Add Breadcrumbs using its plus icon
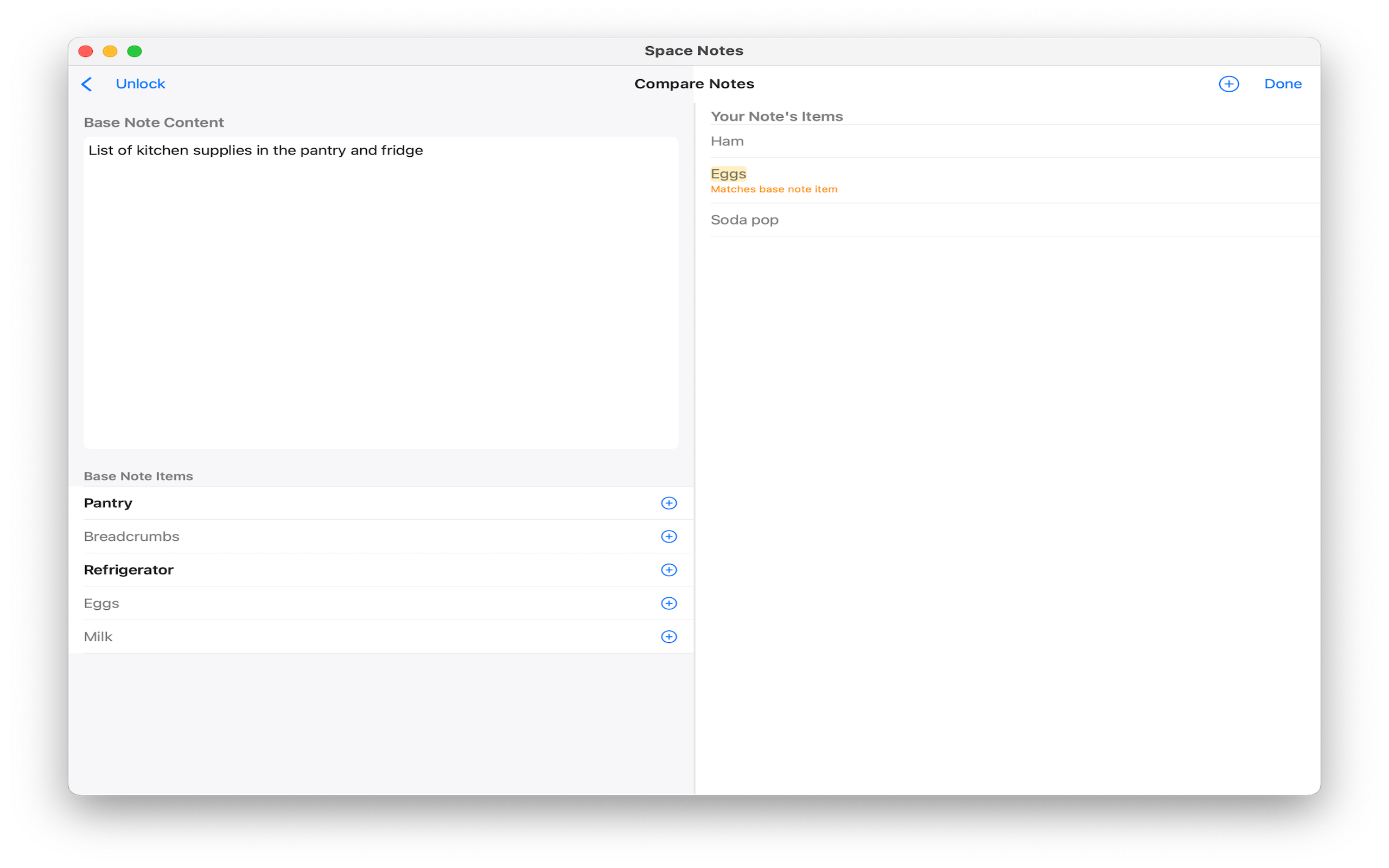The width and height of the screenshot is (1389, 868). (668, 536)
